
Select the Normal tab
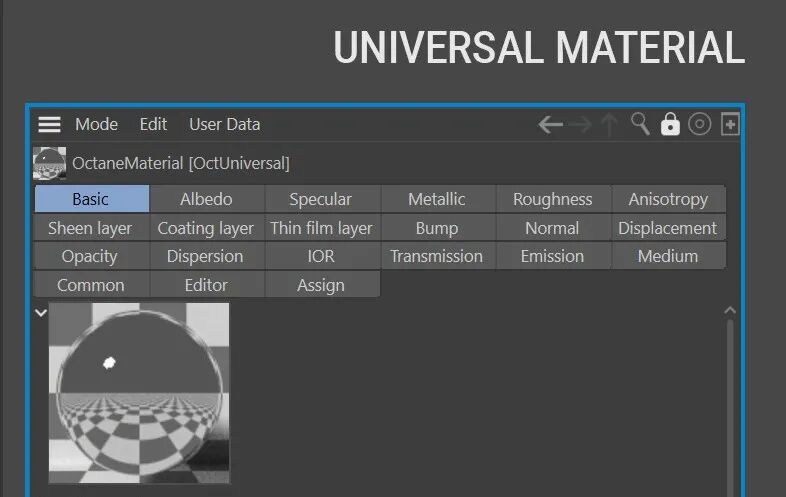click(553, 228)
